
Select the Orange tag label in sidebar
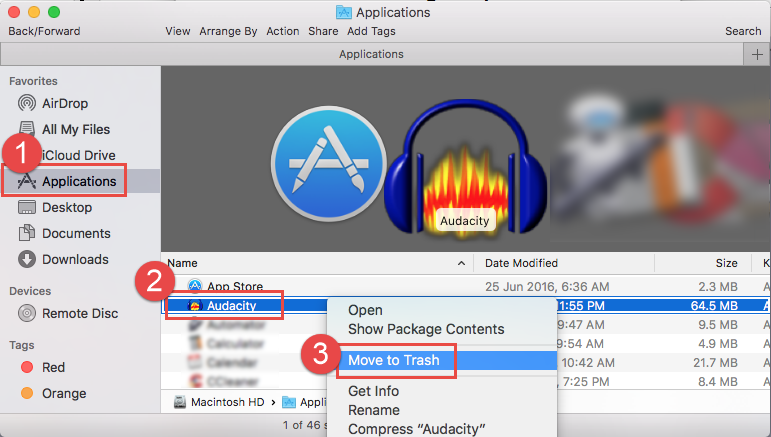click(x=64, y=393)
